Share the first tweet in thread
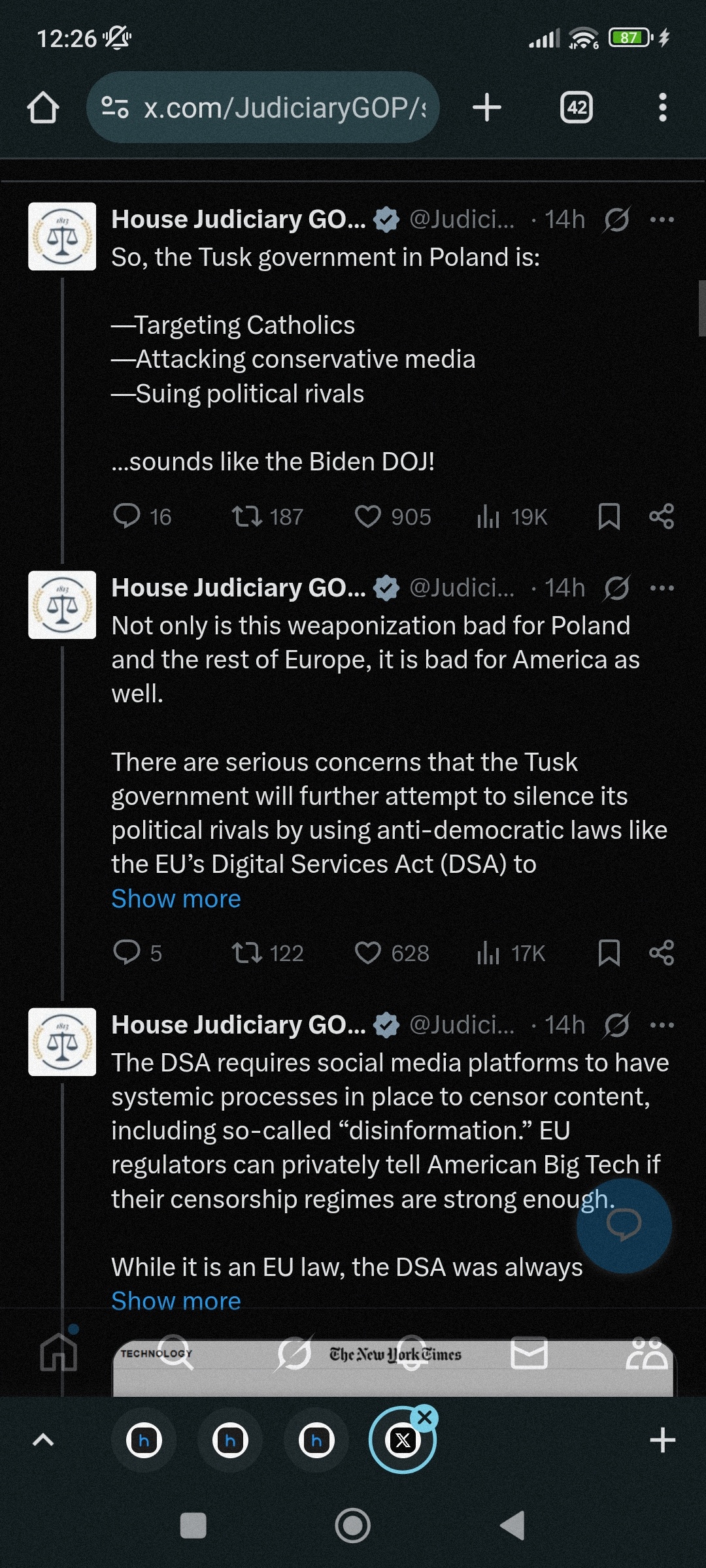 click(661, 516)
